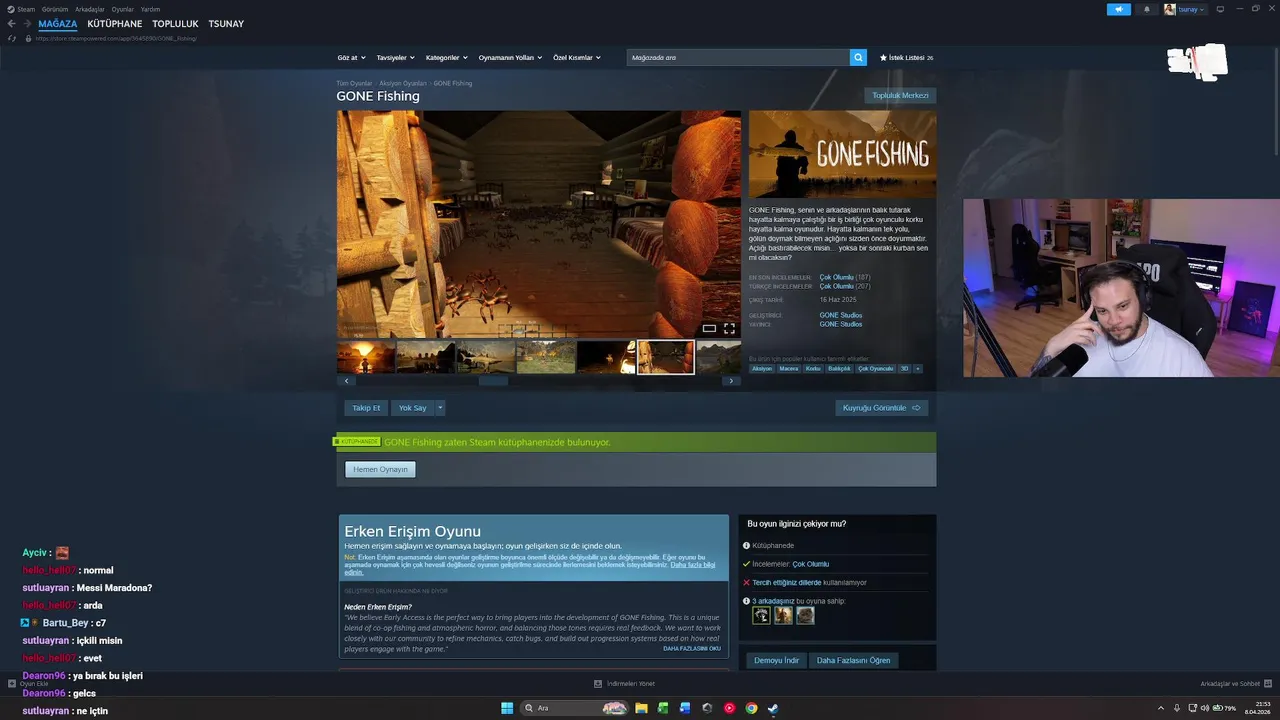Viewport: 1280px width, 720px height.
Task: Click Daha Fazlasını Öğren button
Action: pos(853,660)
